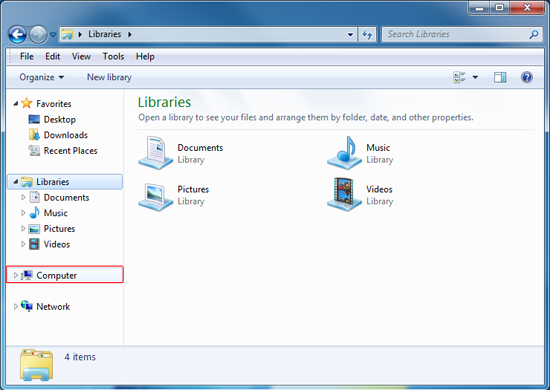Click the Network globe icon in the sidebar
The width and height of the screenshot is (550, 390).
(x=27, y=306)
